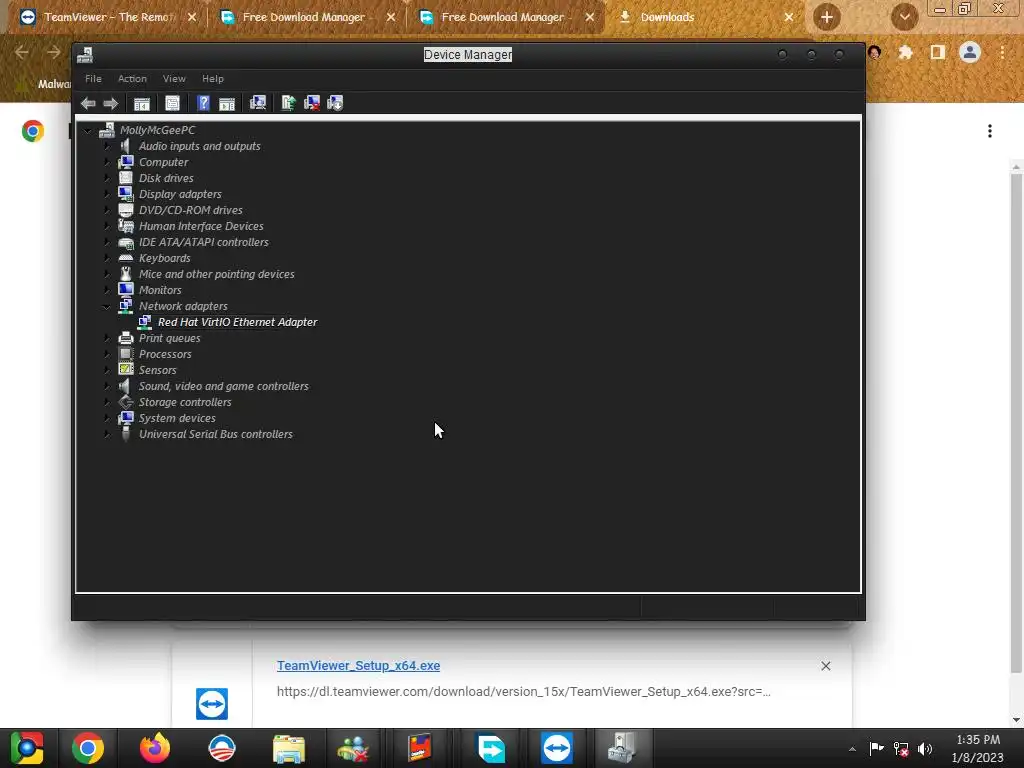Image resolution: width=1024 pixels, height=768 pixels.
Task: Click the volume speaker tray icon
Action: click(x=924, y=749)
